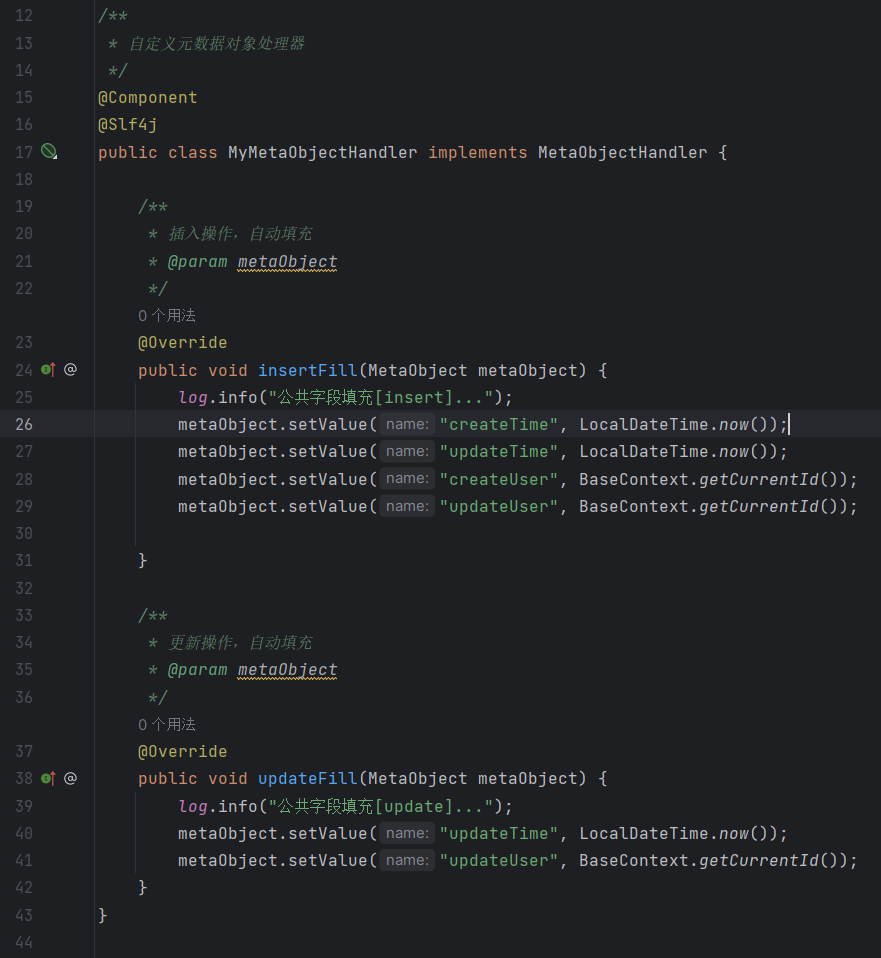The height and width of the screenshot is (958, 881).
Task: Click the @Override annotation on line 23
Action: [183, 343]
